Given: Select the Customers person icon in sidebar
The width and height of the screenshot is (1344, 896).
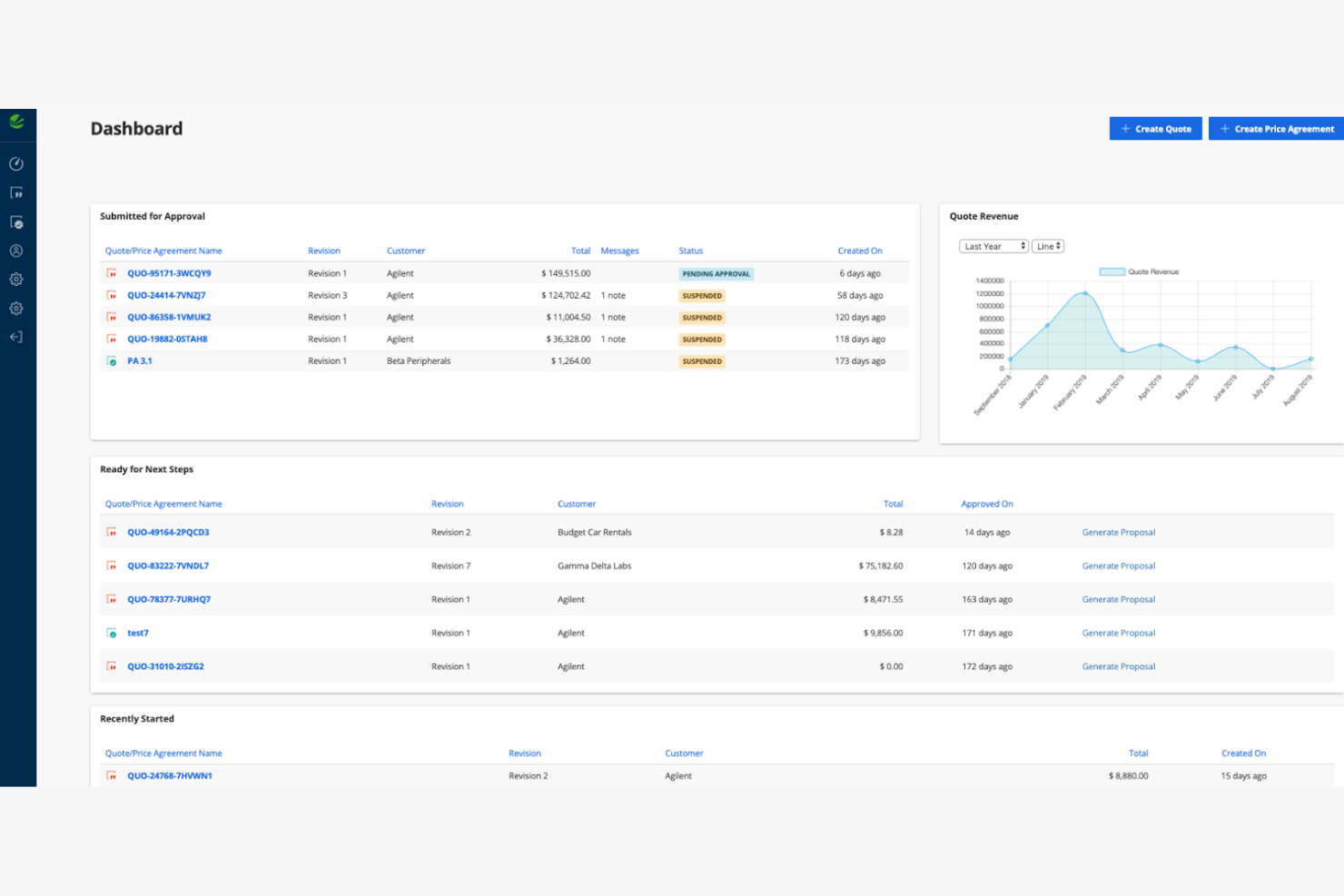Looking at the screenshot, I should point(16,251).
